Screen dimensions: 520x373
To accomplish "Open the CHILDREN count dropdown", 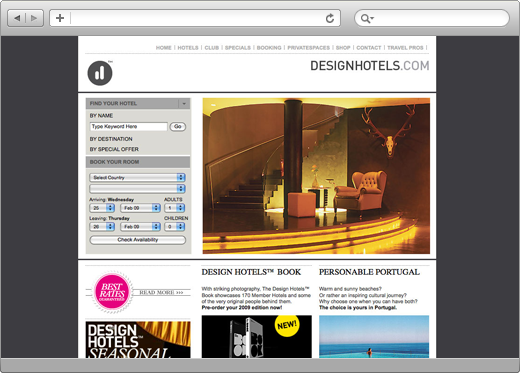I will click(x=174, y=227).
